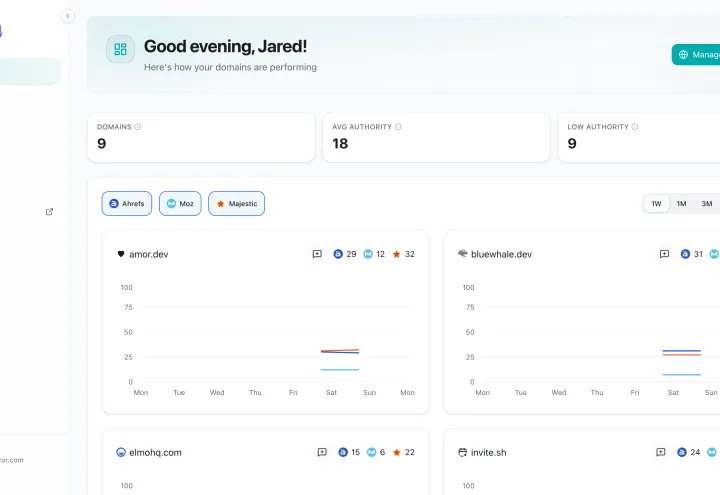Toggle the Majestic metric filter
Screen dimensions: 720x495
[x=236, y=203]
